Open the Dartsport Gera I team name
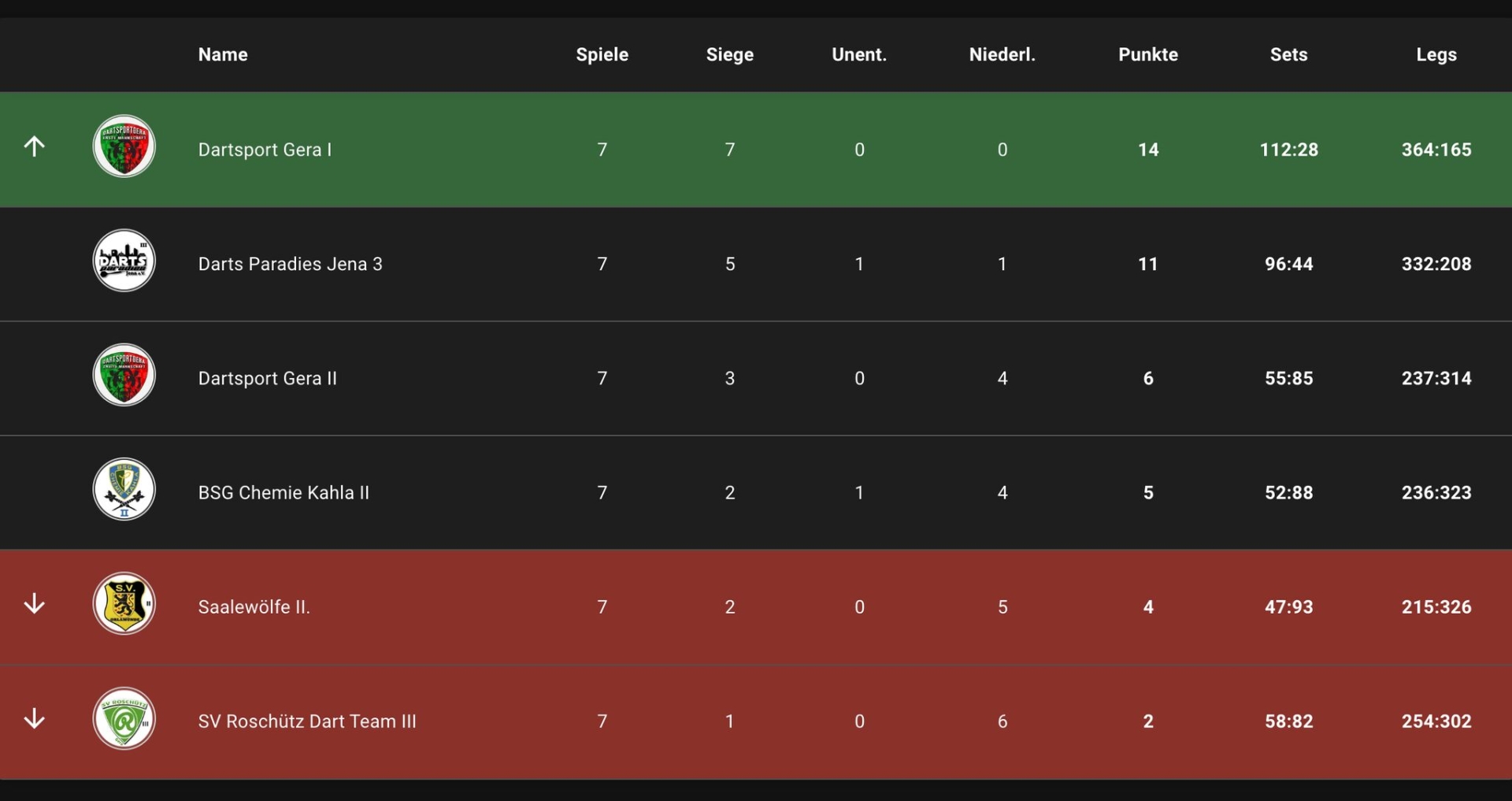 click(x=265, y=150)
